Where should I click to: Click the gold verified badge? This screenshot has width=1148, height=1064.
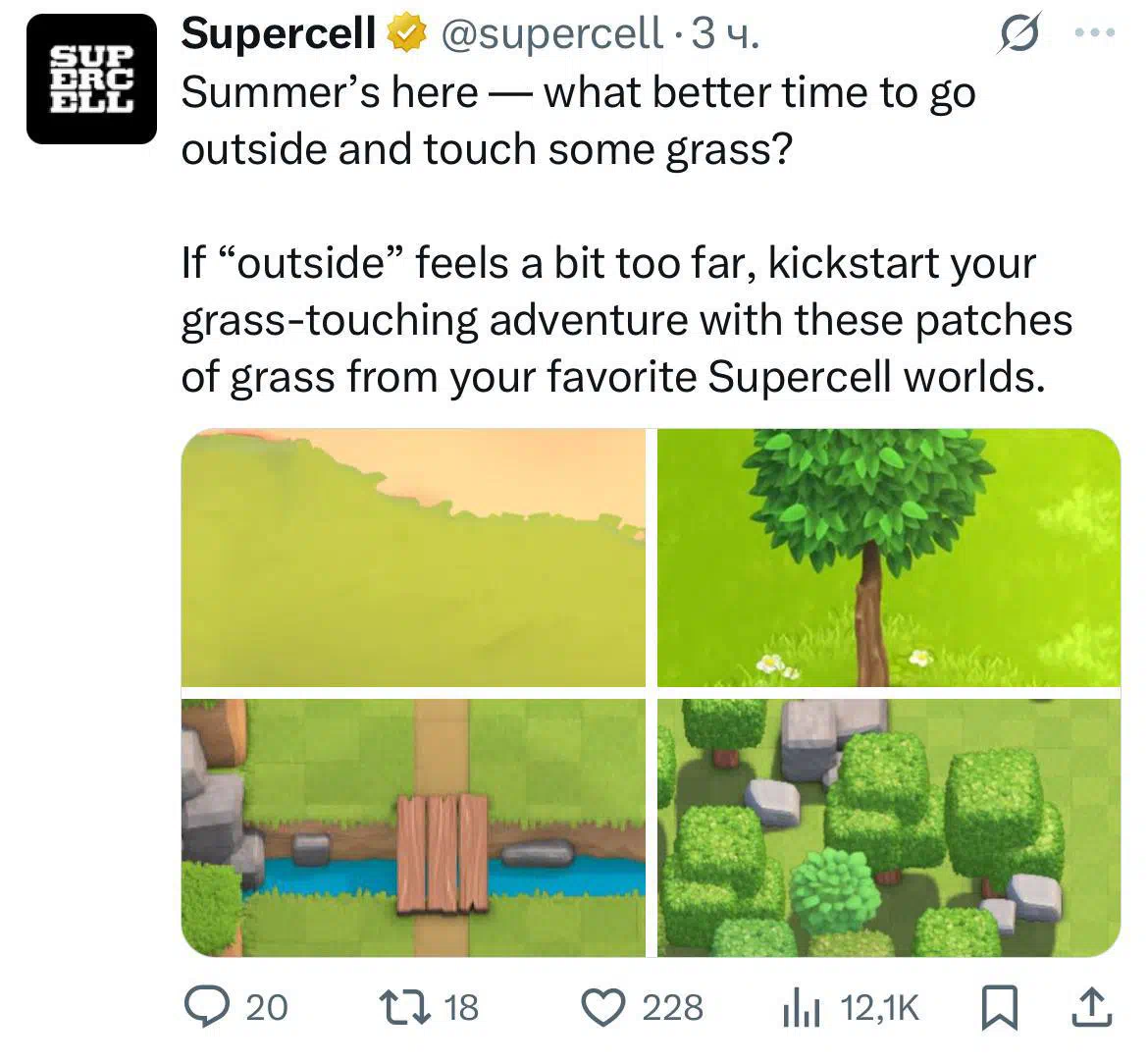pos(407,34)
